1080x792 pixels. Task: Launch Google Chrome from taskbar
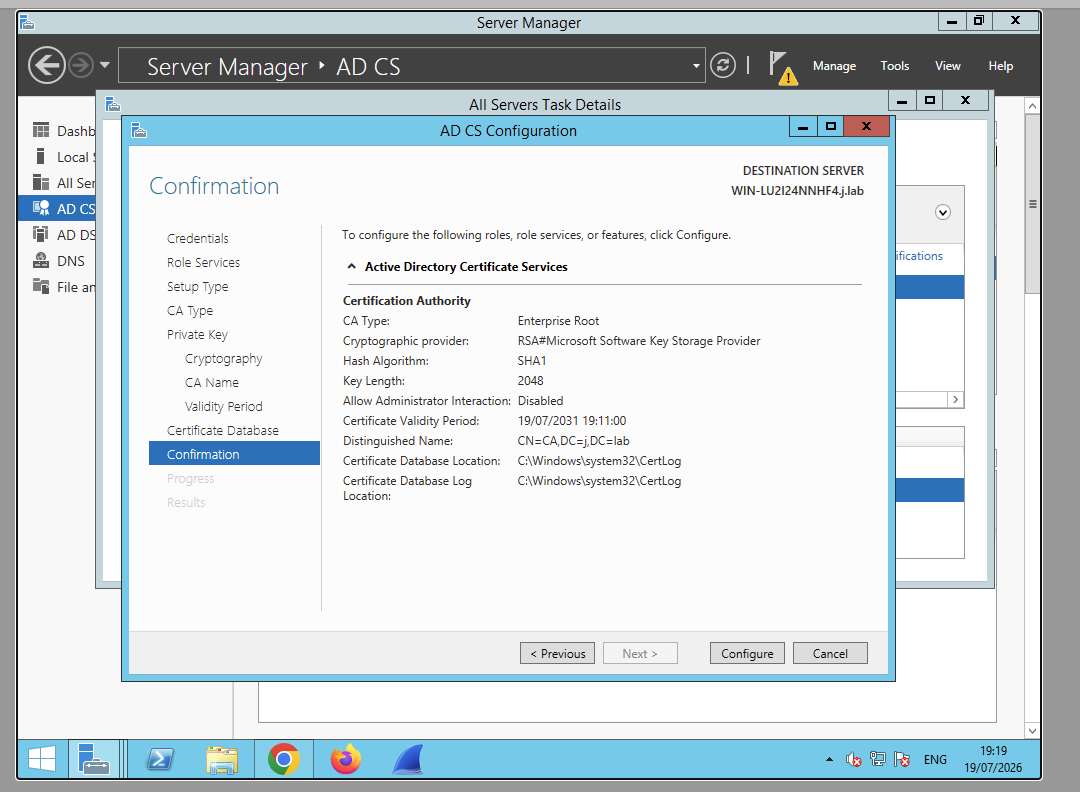click(x=284, y=760)
